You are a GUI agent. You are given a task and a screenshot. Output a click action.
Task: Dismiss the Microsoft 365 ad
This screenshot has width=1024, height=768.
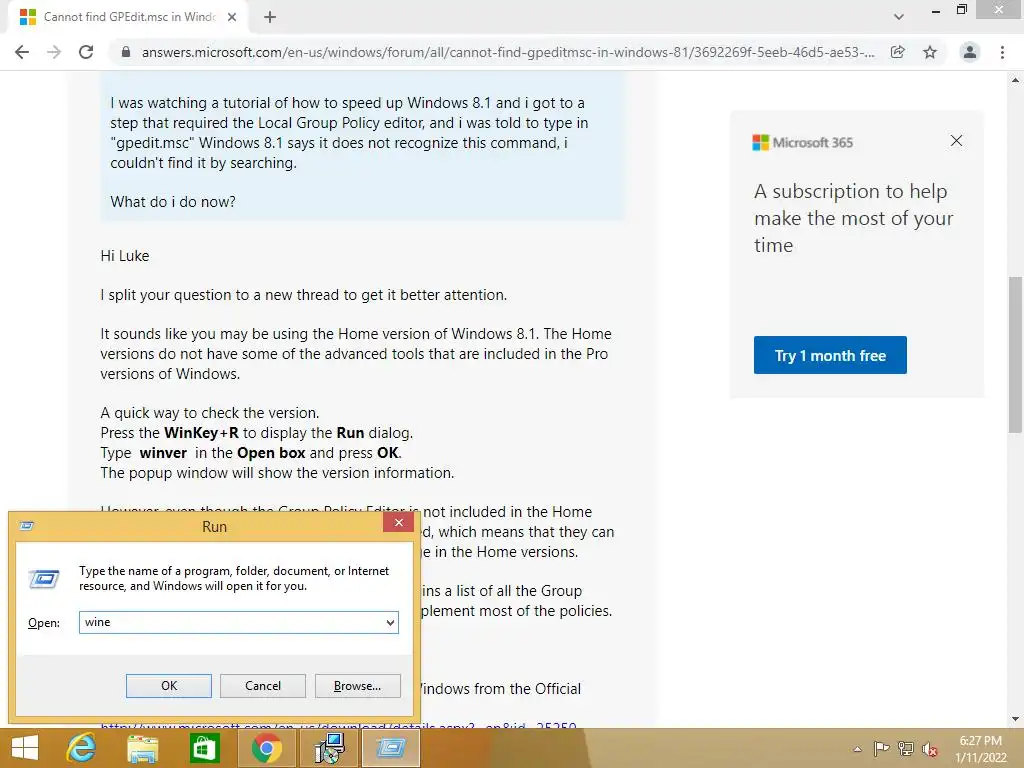[x=956, y=141]
